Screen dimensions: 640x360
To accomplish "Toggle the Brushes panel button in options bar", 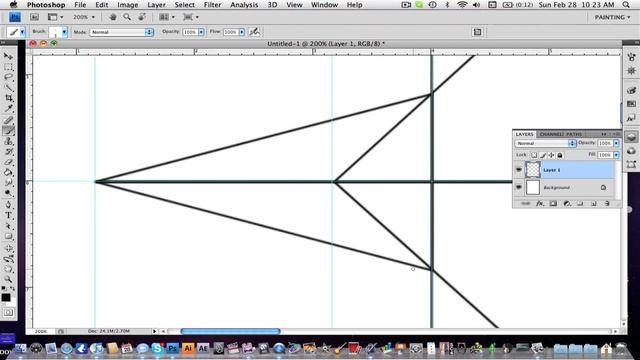I will 477,32.
